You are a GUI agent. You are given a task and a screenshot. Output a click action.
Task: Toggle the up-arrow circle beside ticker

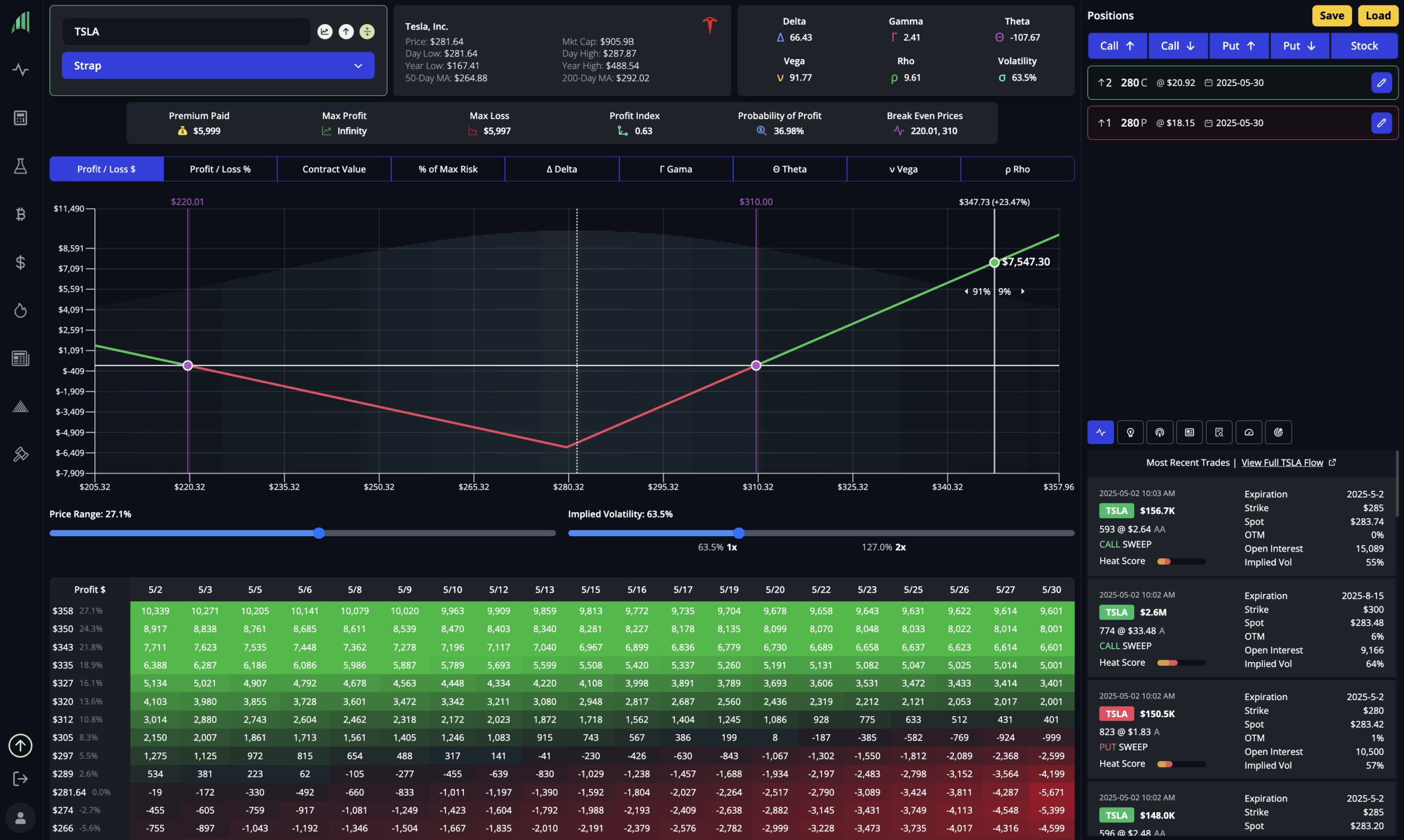[x=346, y=32]
